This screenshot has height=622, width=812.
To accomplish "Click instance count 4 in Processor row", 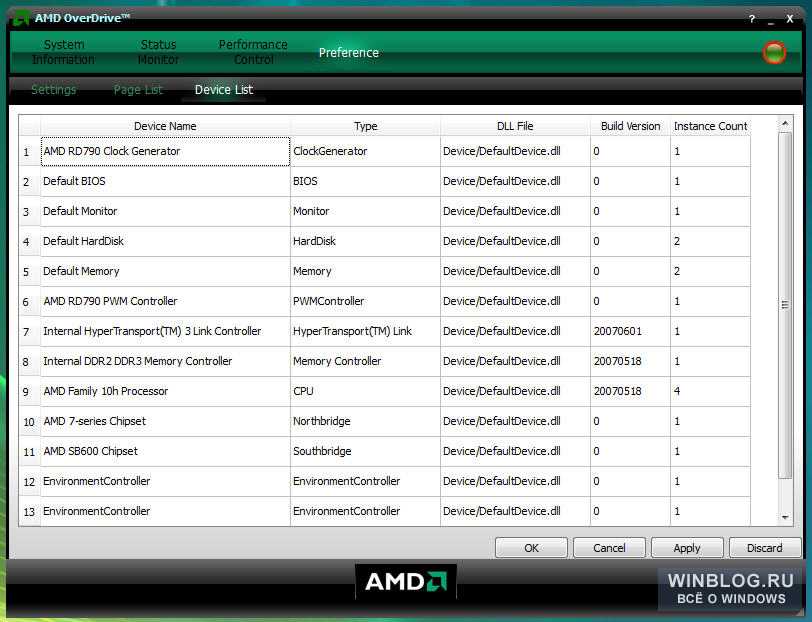I will point(710,392).
